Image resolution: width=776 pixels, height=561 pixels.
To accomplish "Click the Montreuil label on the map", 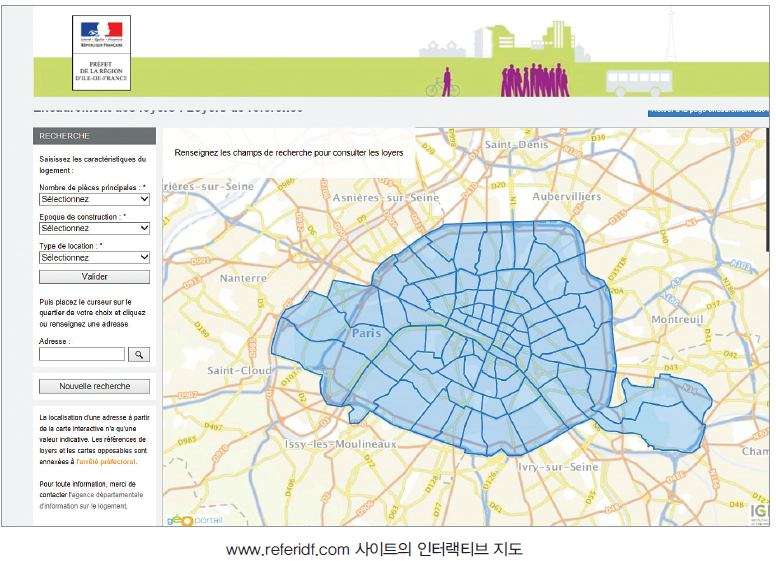I will pos(677,319).
